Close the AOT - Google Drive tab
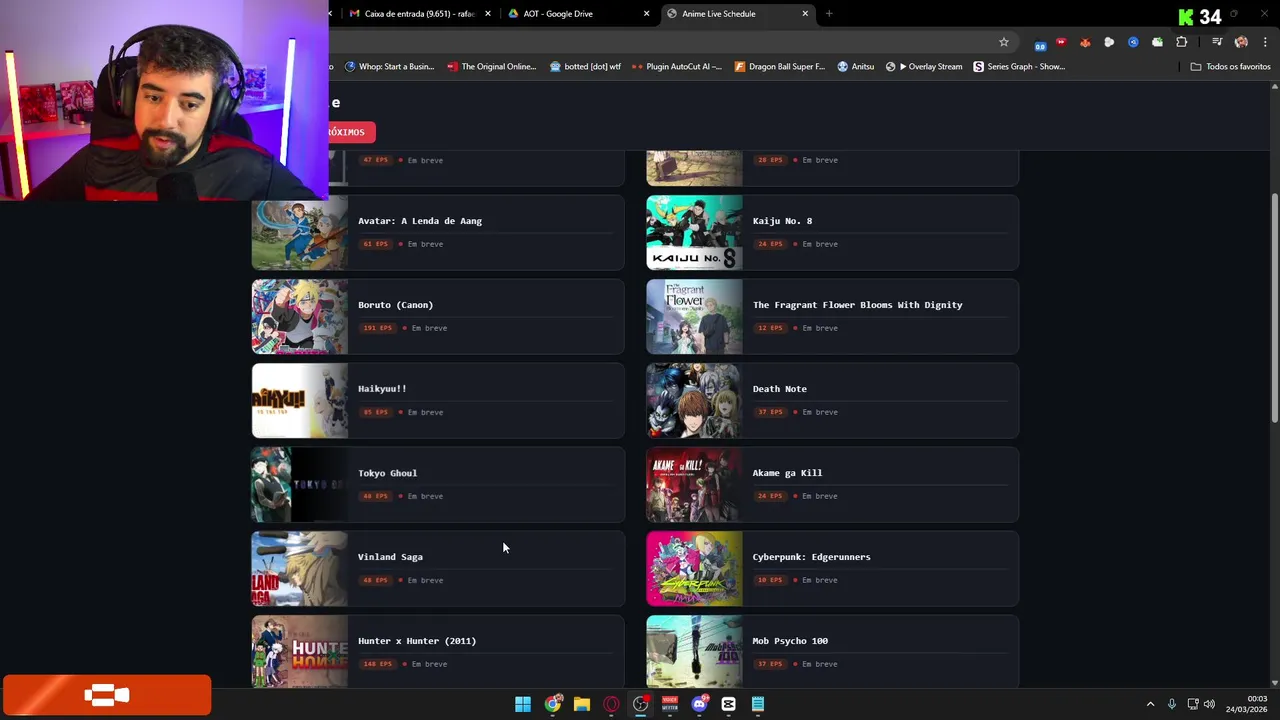Screen dimensions: 1280x720 [646, 14]
